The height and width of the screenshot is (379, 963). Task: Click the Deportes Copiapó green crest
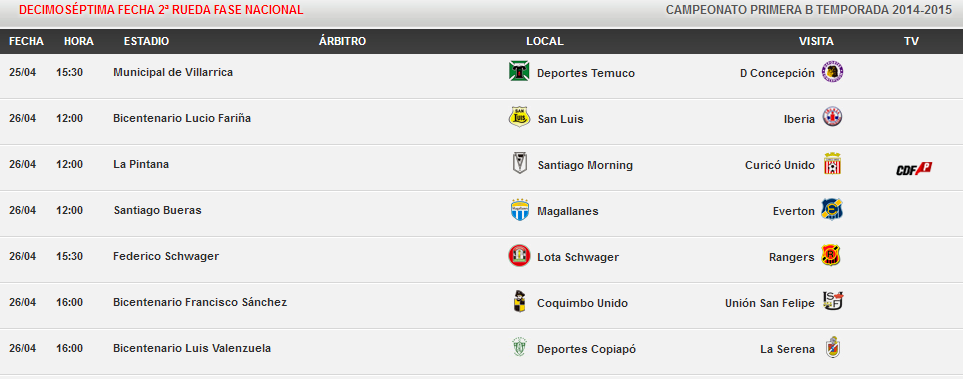[x=520, y=348]
